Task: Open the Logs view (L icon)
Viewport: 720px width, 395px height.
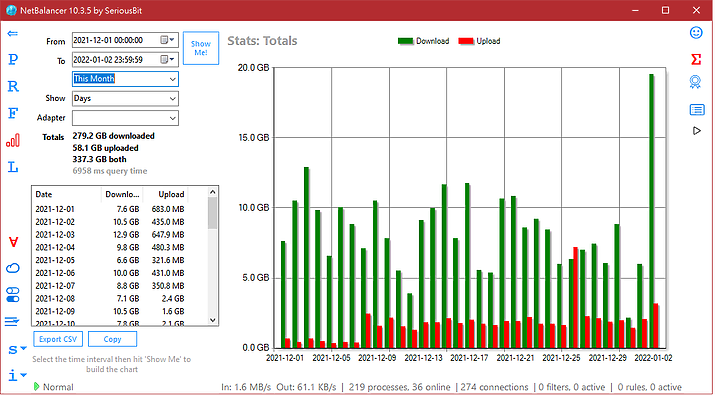Action: pyautogui.click(x=13, y=167)
